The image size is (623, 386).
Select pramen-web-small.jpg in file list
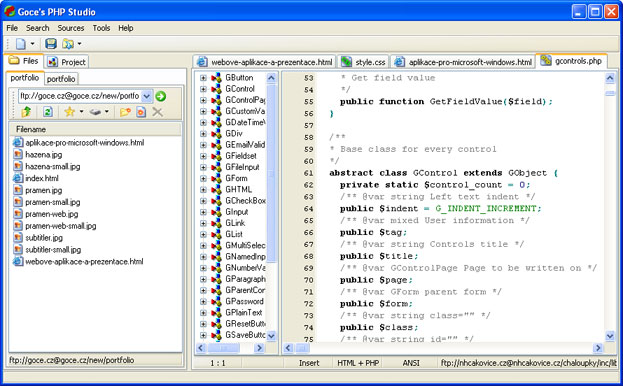pos(61,226)
